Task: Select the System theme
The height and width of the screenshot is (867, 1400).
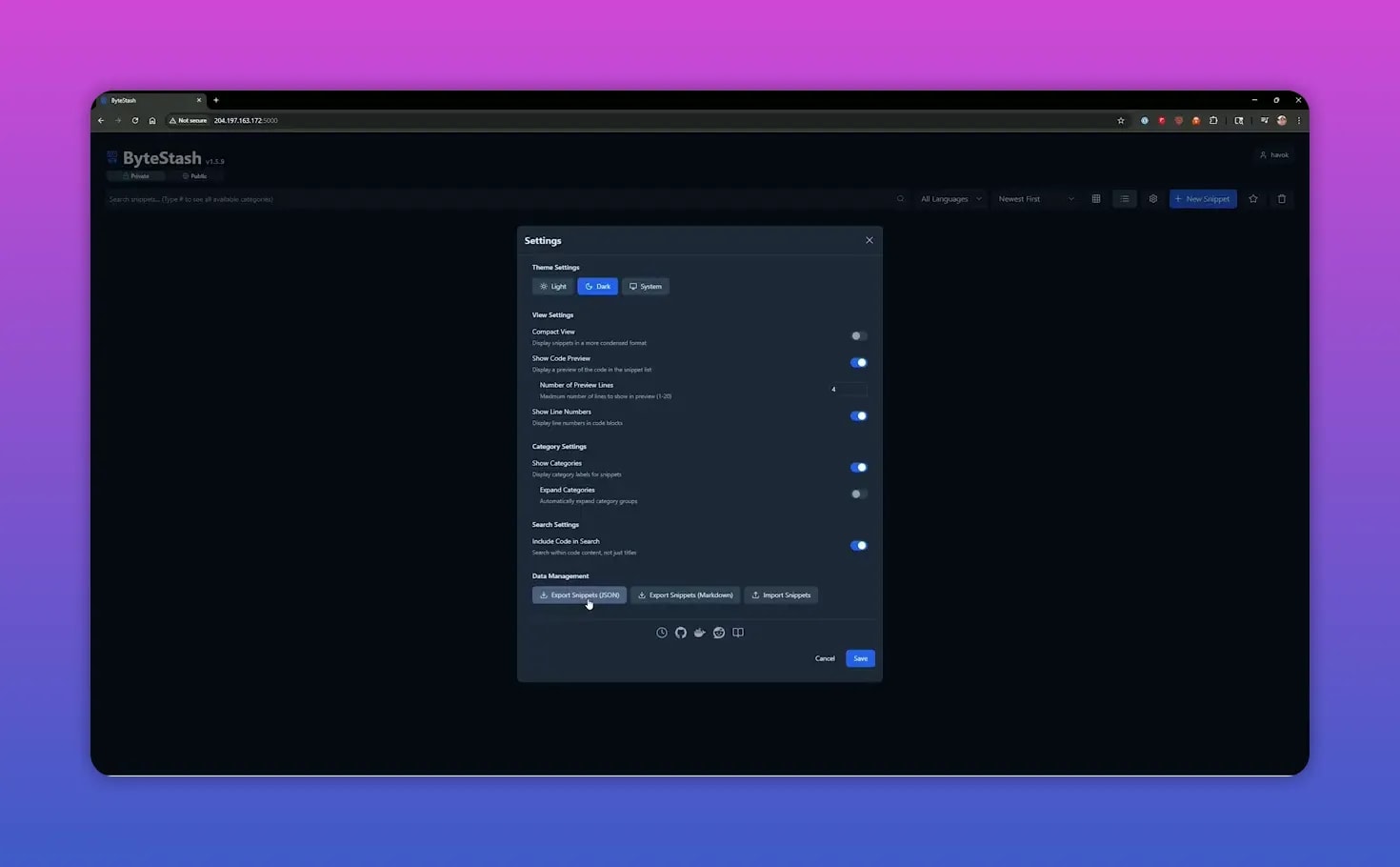Action: (x=646, y=287)
